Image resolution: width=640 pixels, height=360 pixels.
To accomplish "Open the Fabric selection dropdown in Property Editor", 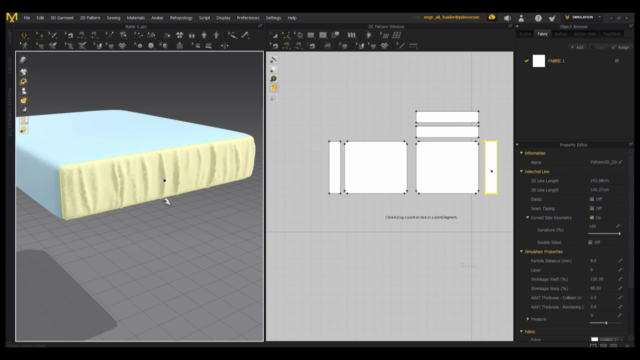I will [x=608, y=340].
